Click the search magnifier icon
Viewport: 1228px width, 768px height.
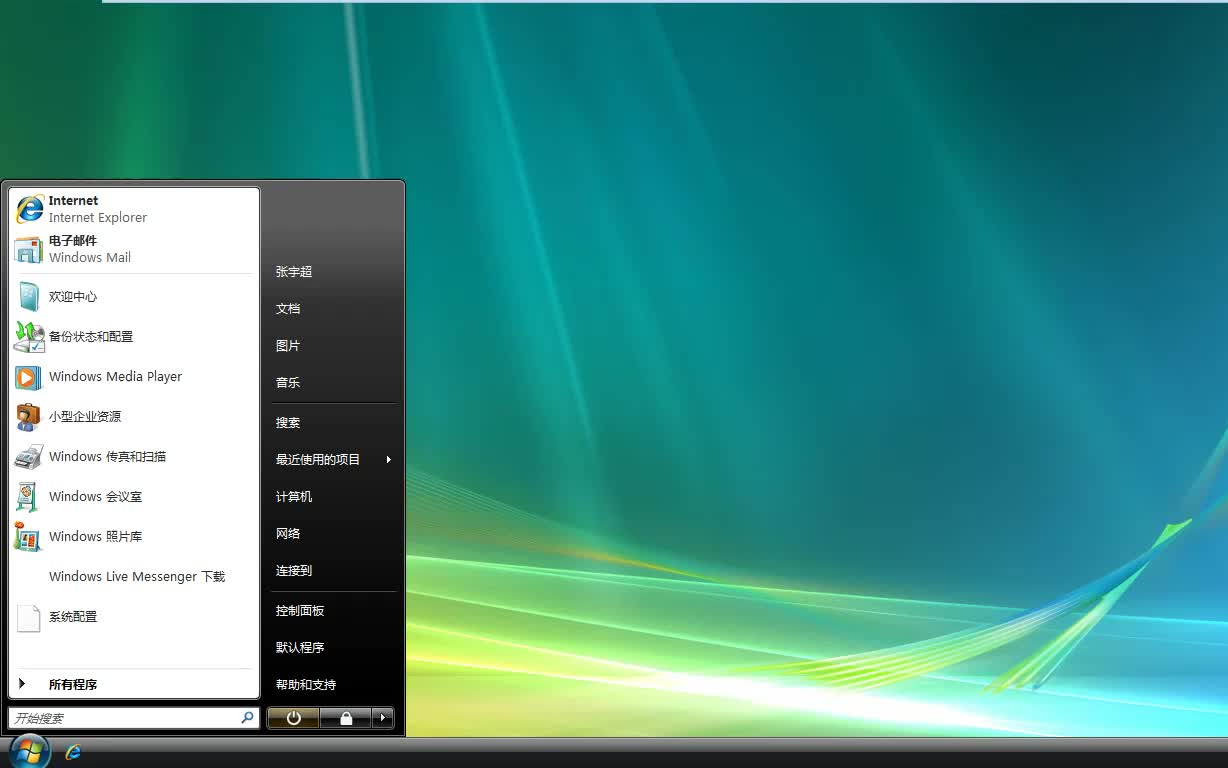point(247,718)
